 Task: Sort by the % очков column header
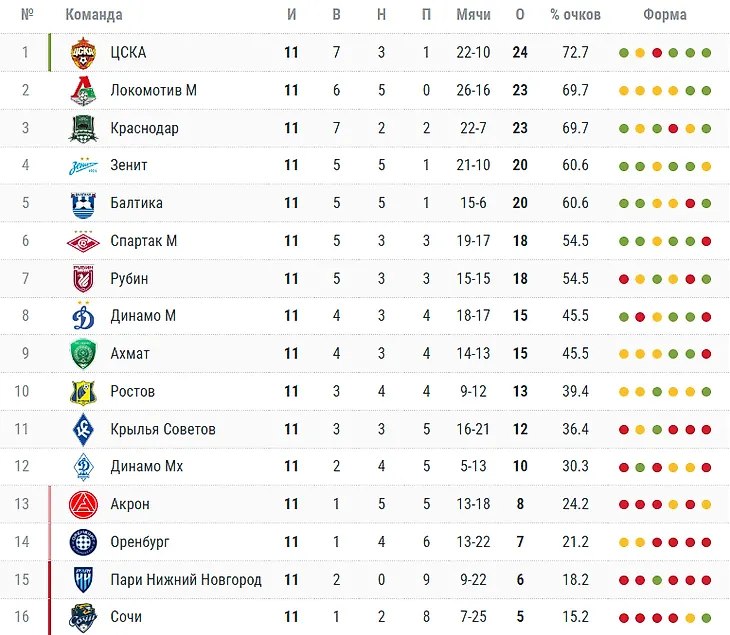[576, 15]
